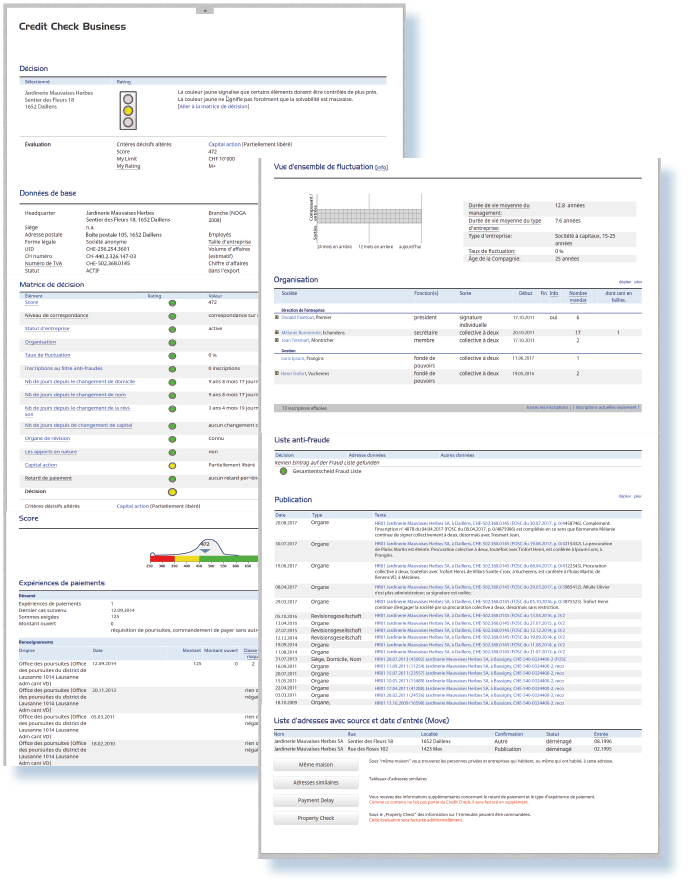Image resolution: width=688 pixels, height=885 pixels.
Task: Click the yellow Décision rating dot
Action: [172, 492]
